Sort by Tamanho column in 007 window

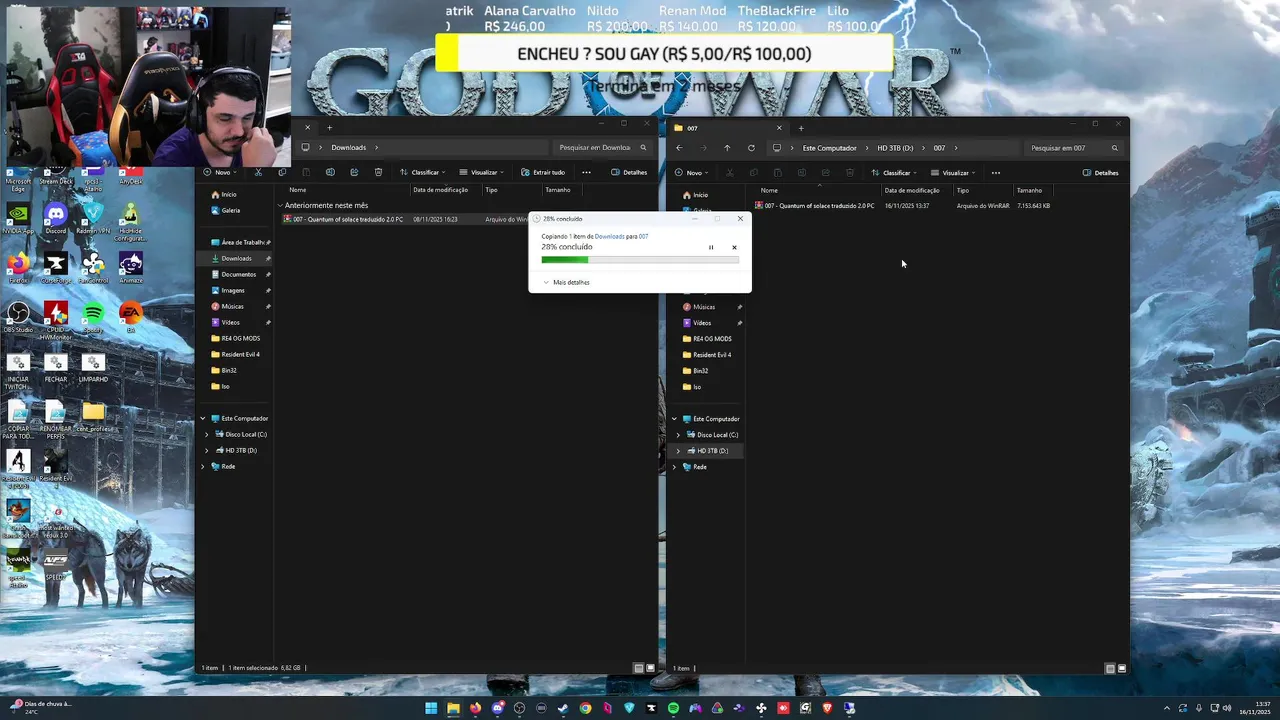[x=1029, y=190]
